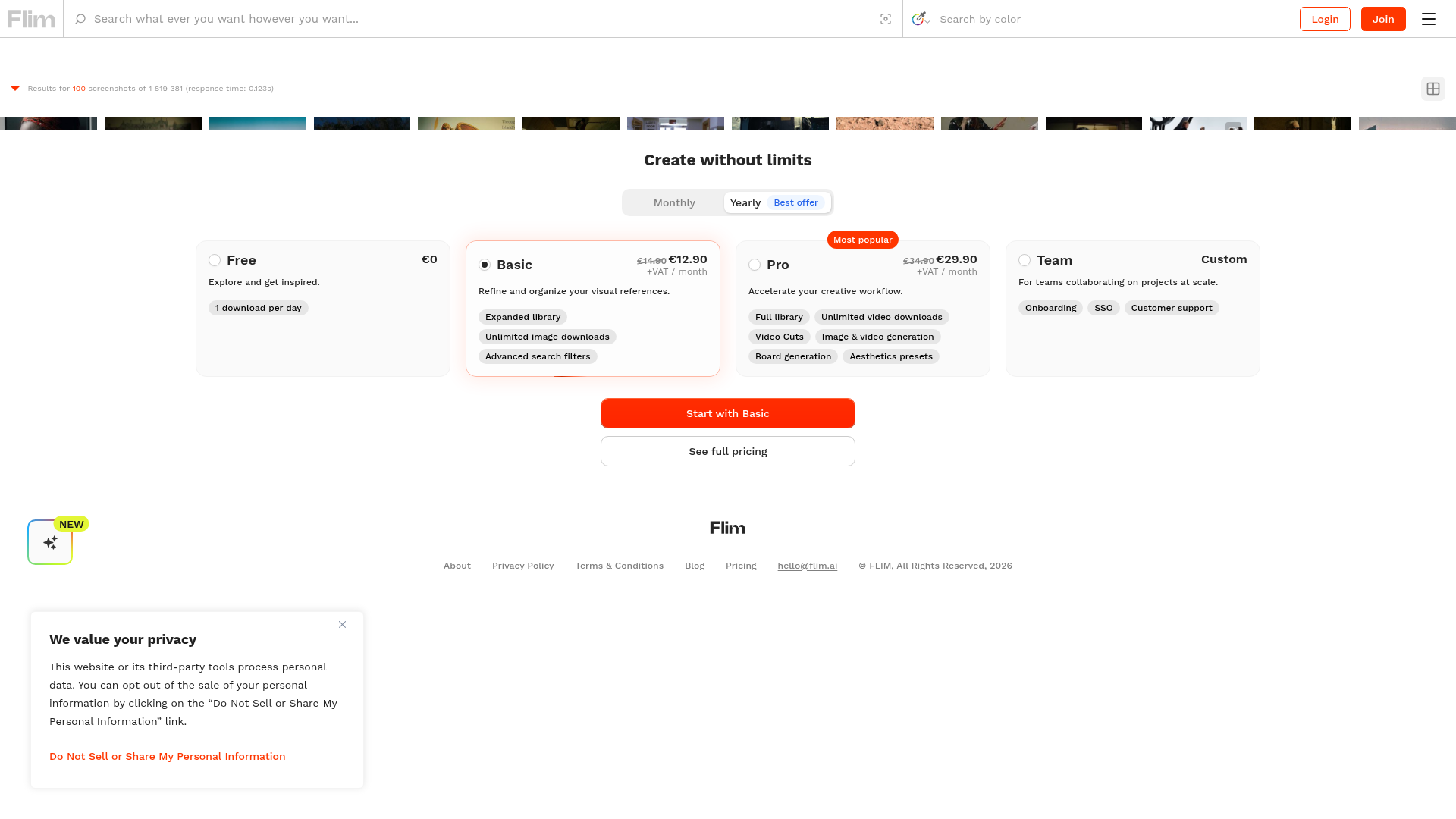
Task: Click the Basic €12.90 price
Action: (x=688, y=259)
